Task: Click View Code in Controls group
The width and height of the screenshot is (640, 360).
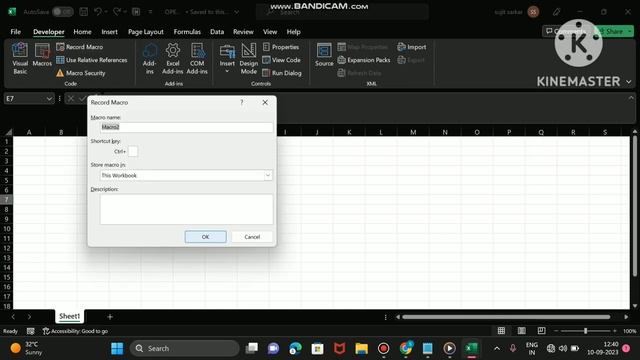Action: 281,60
